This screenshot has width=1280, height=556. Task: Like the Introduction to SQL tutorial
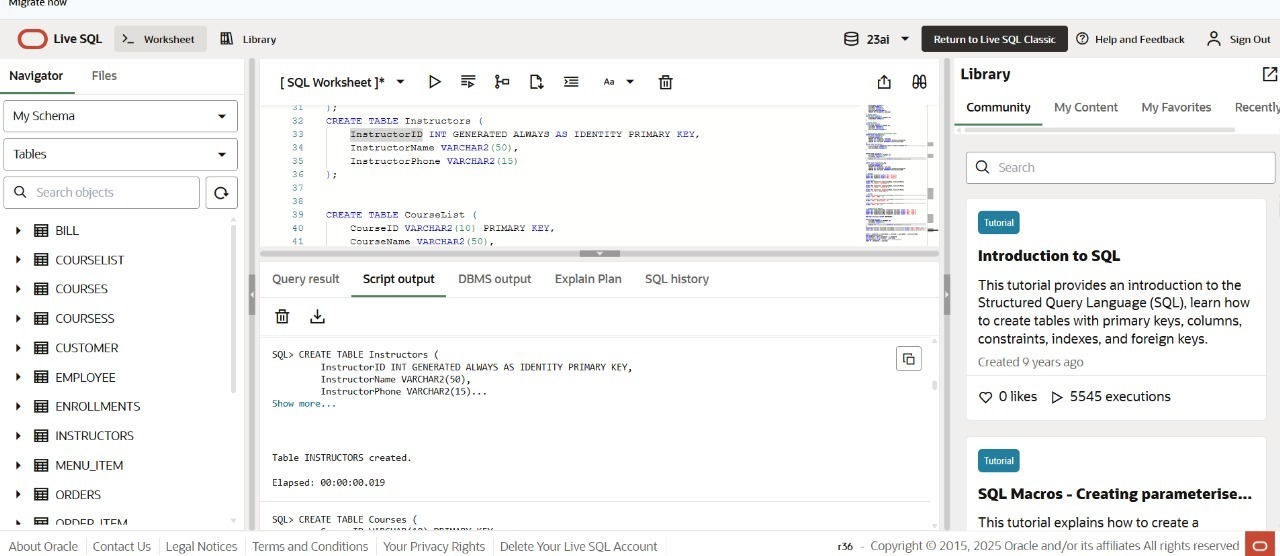point(986,397)
